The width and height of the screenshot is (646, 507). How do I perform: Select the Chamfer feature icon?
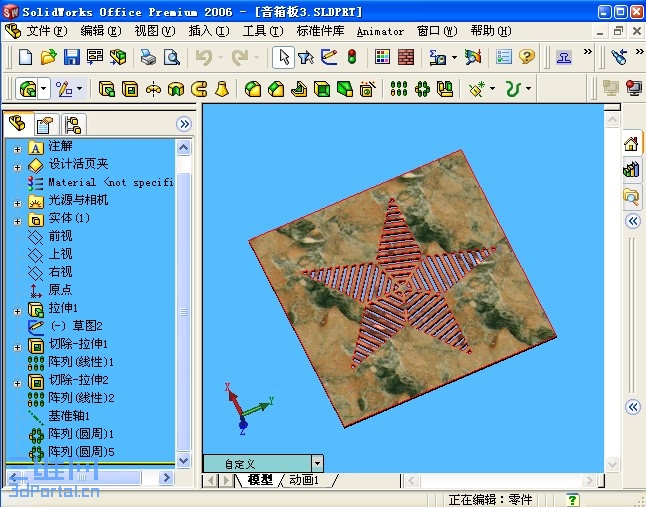276,89
